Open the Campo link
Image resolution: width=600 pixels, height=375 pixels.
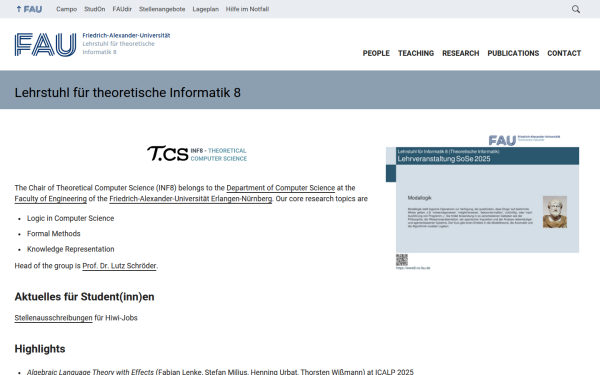click(67, 9)
